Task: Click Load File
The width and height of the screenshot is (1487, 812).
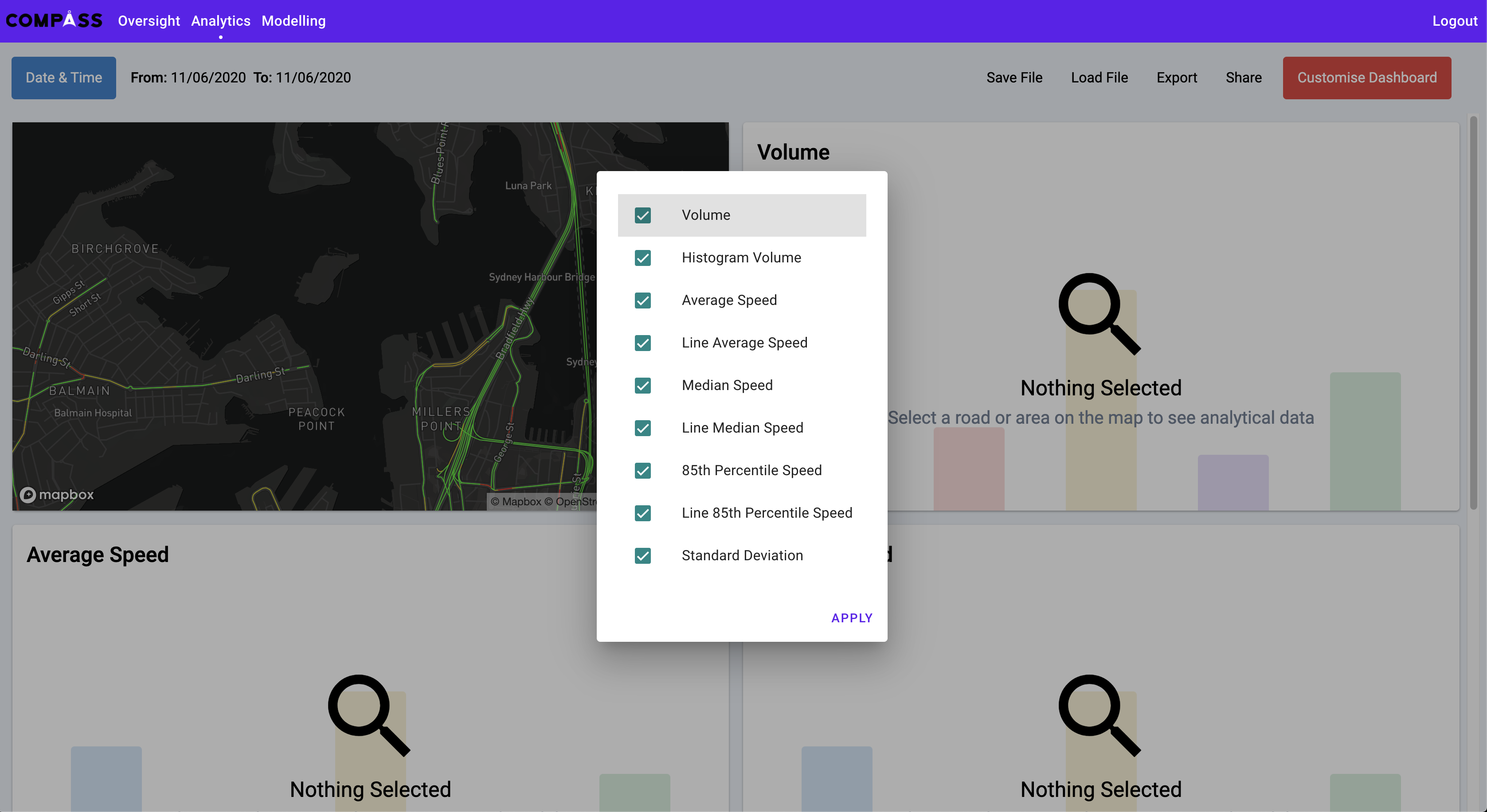Action: pyautogui.click(x=1099, y=77)
